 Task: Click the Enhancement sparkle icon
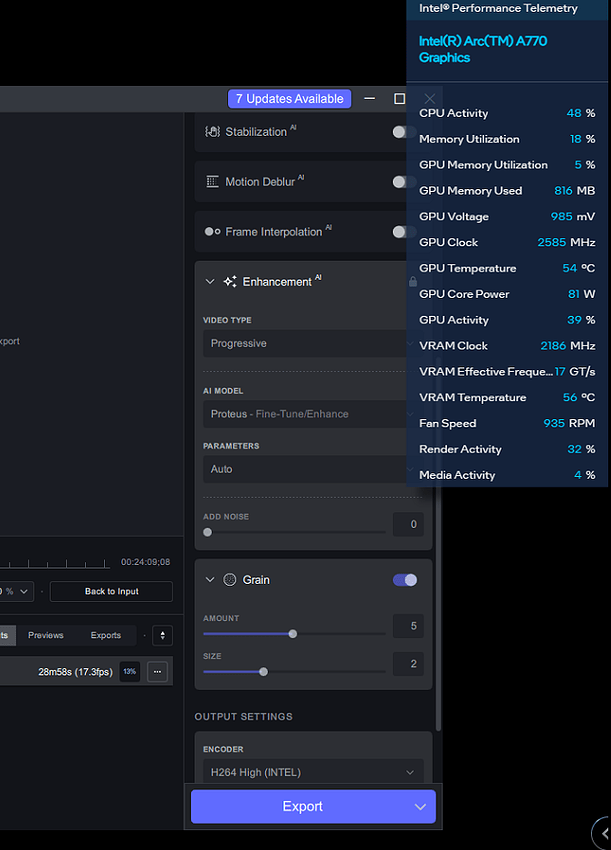(x=230, y=282)
